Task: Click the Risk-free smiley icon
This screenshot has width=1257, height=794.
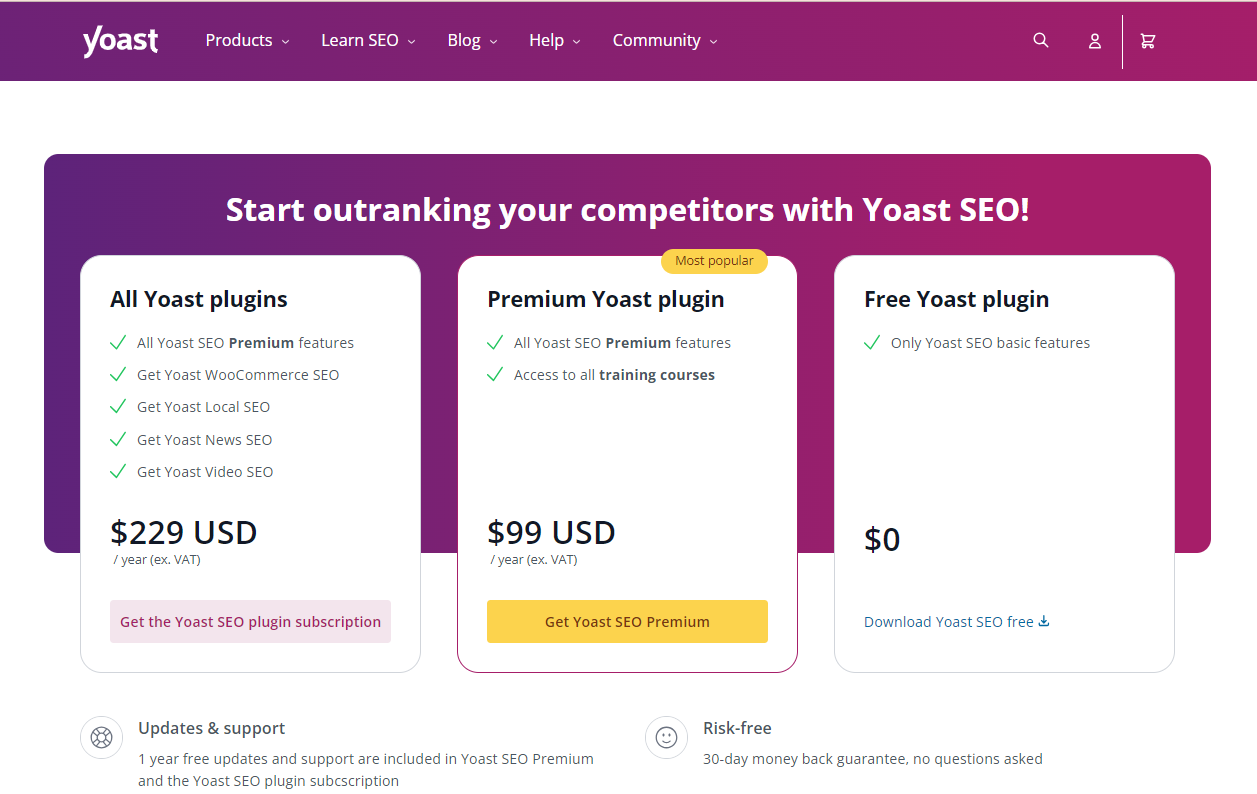Action: (666, 738)
